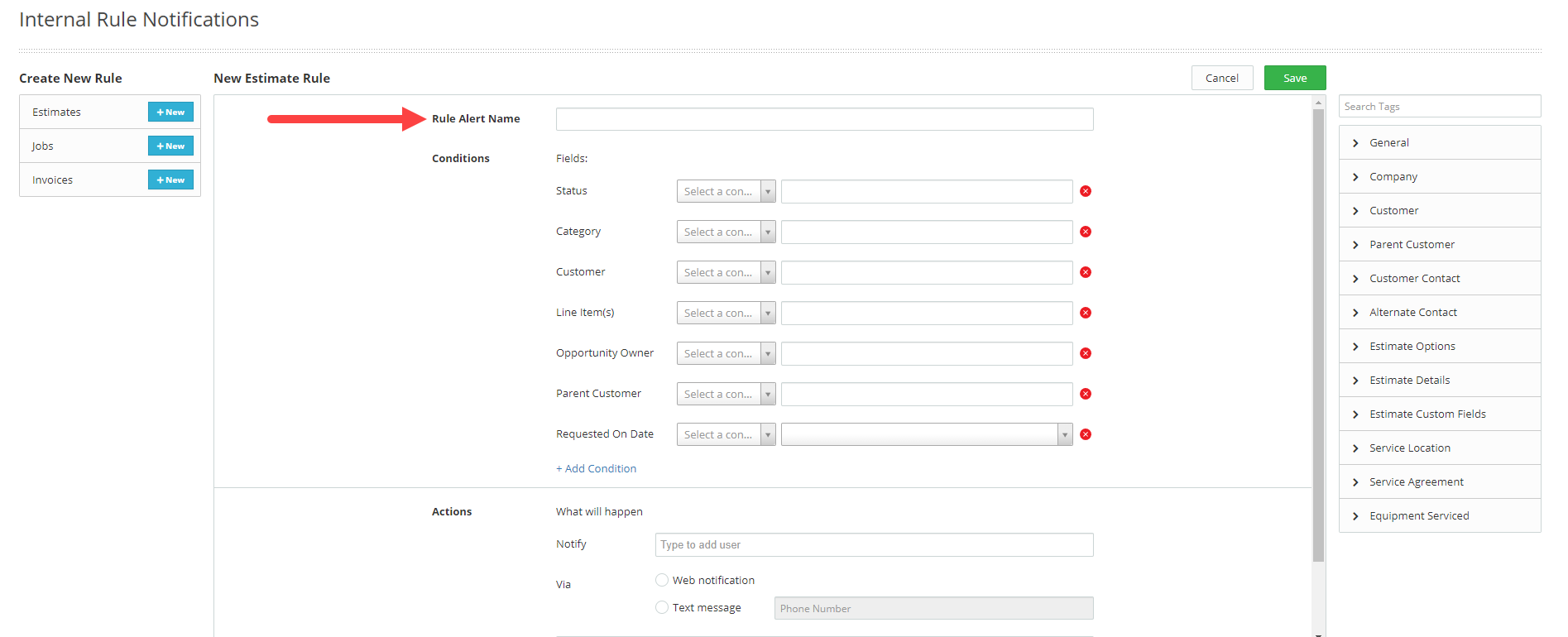Click the Rule Alert Name field
1568x637 pixels.
click(x=824, y=119)
